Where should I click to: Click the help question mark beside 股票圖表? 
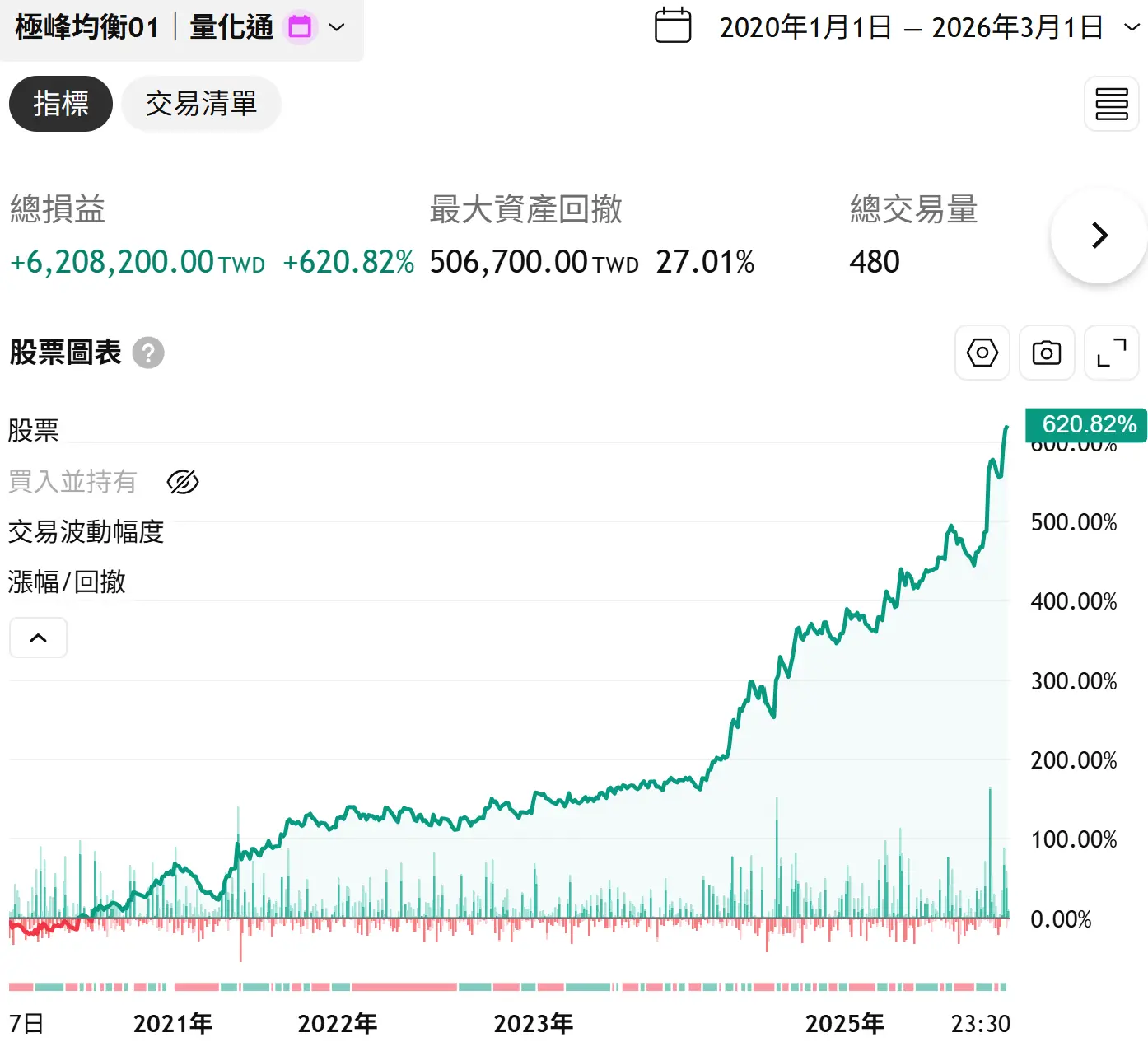point(148,353)
